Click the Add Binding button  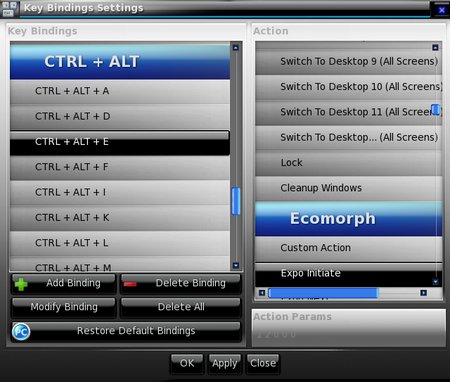(x=64, y=284)
